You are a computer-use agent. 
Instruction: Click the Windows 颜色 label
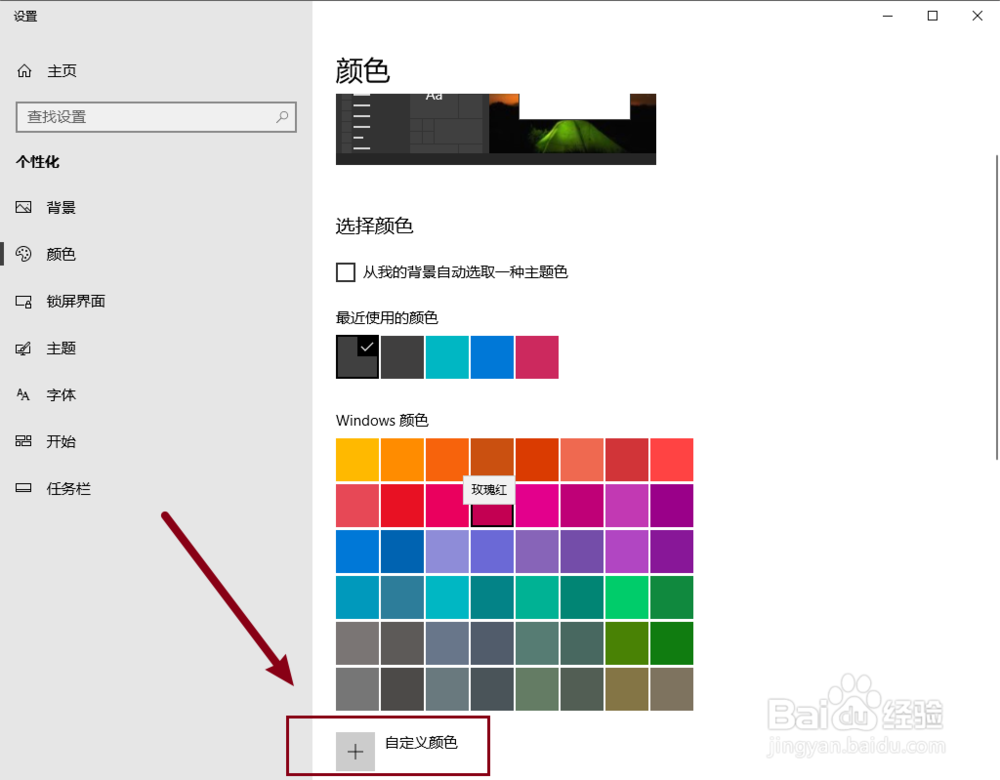coord(382,420)
